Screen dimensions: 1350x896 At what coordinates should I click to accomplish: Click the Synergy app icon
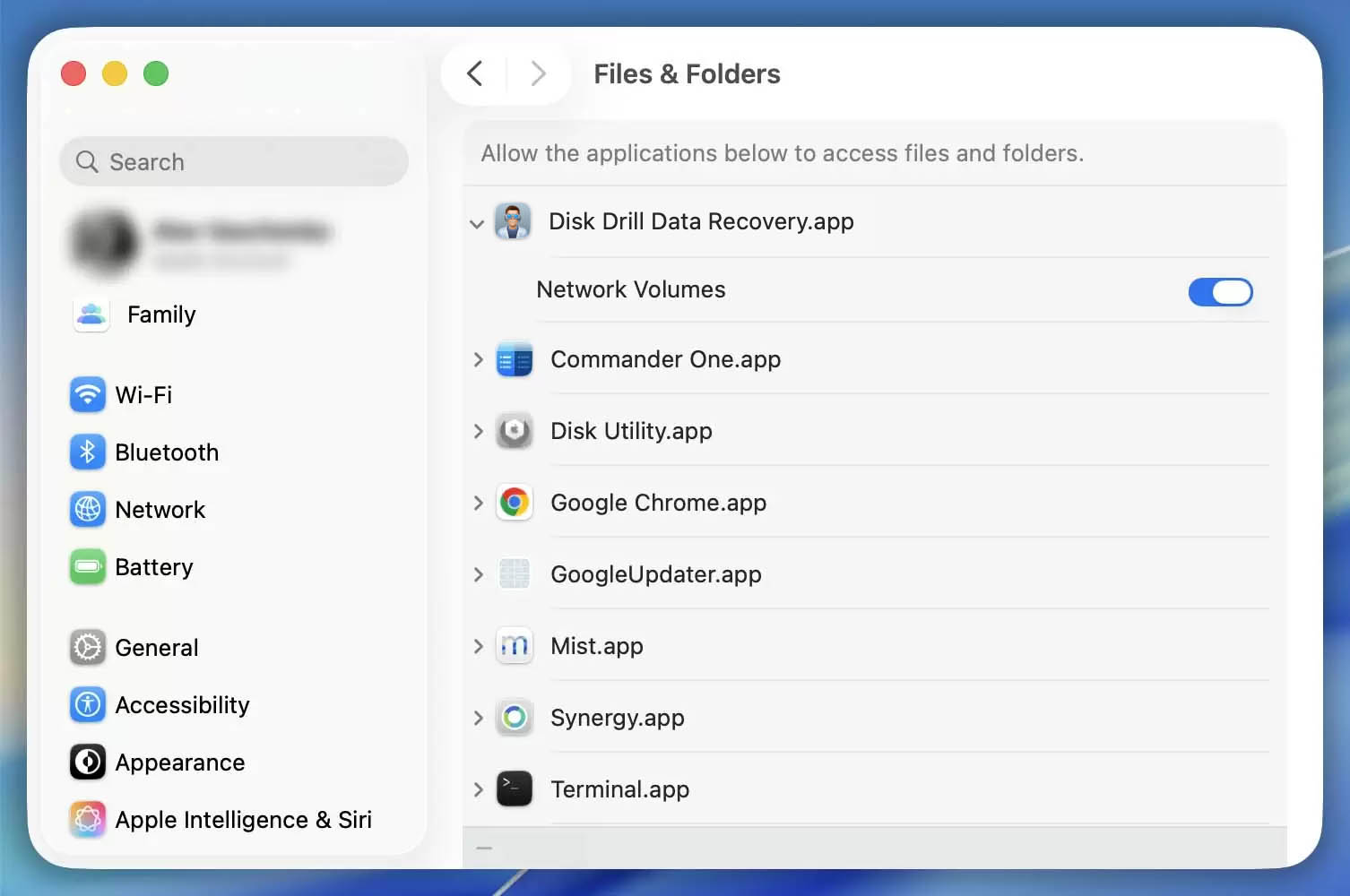point(515,718)
